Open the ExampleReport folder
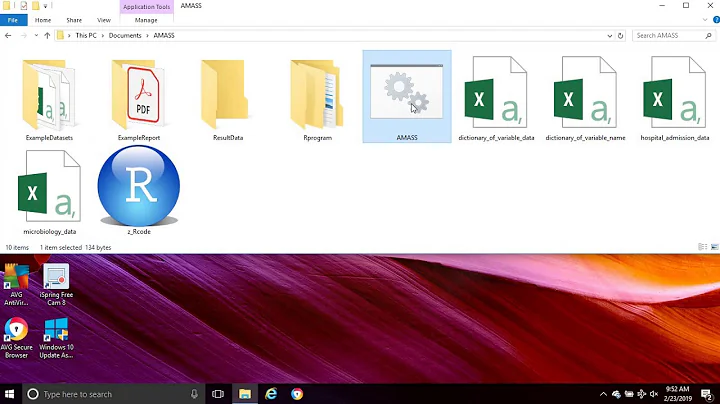This screenshot has height=404, width=720. pyautogui.click(x=139, y=99)
